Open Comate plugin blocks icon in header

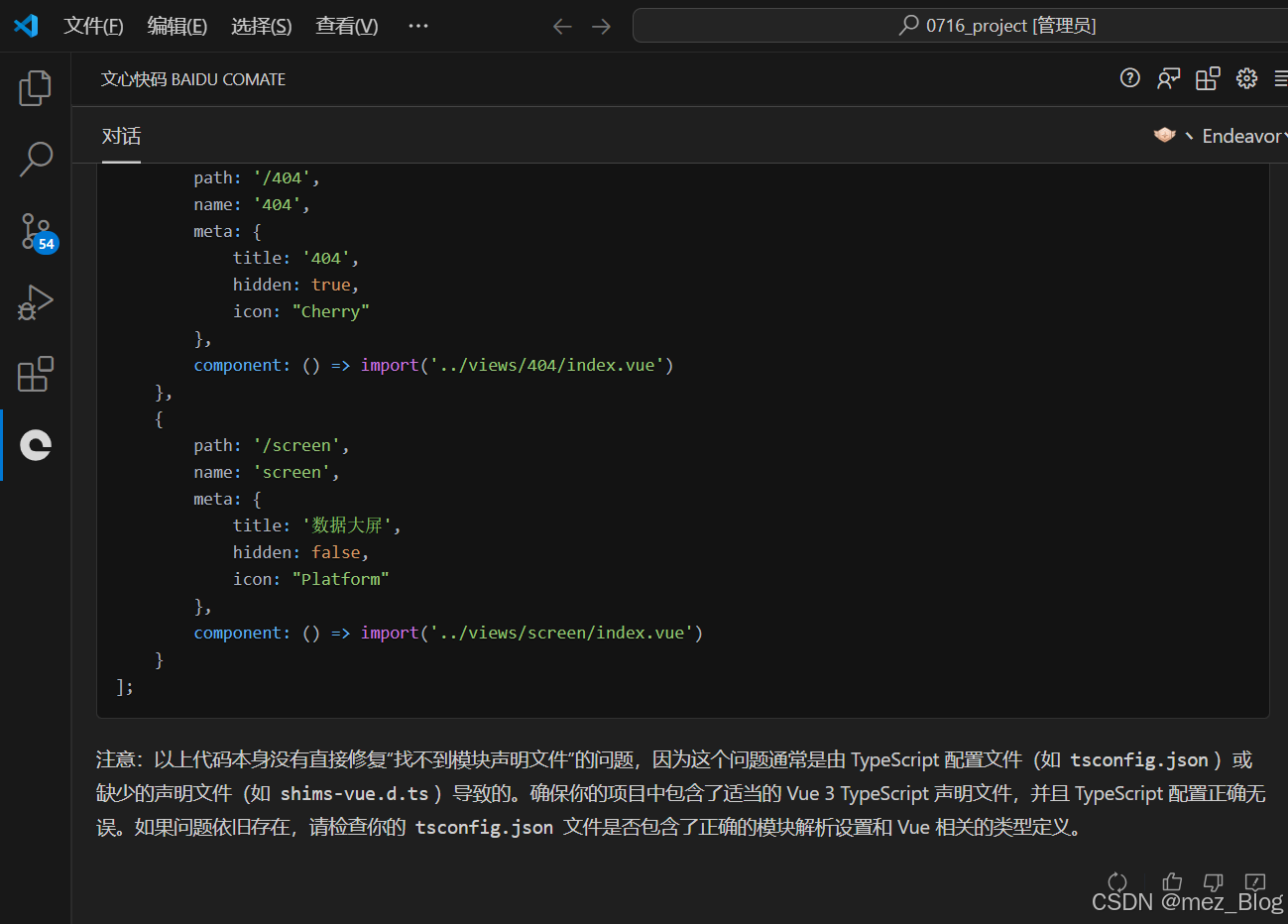pos(1208,78)
